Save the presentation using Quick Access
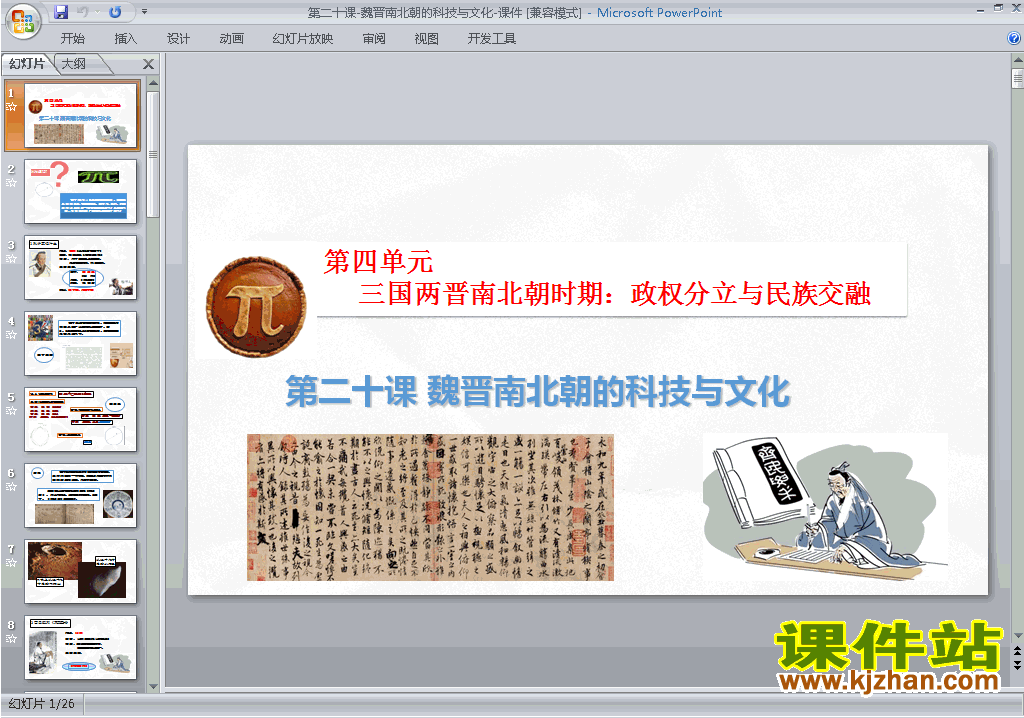The width and height of the screenshot is (1024, 718). click(61, 12)
